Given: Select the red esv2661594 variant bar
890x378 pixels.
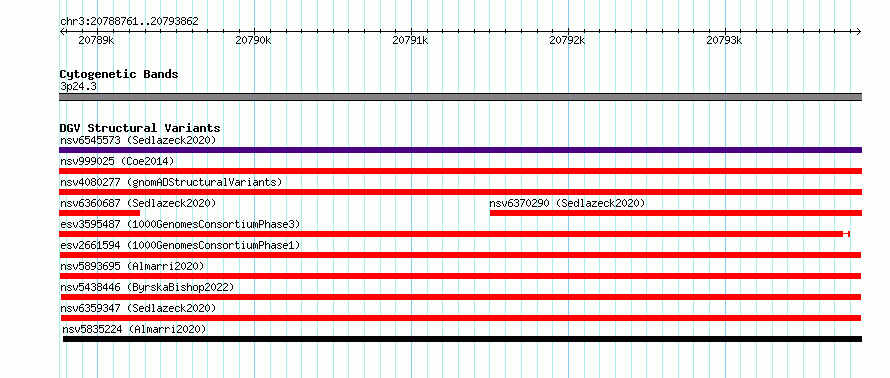Looking at the screenshot, I should 460,255.
